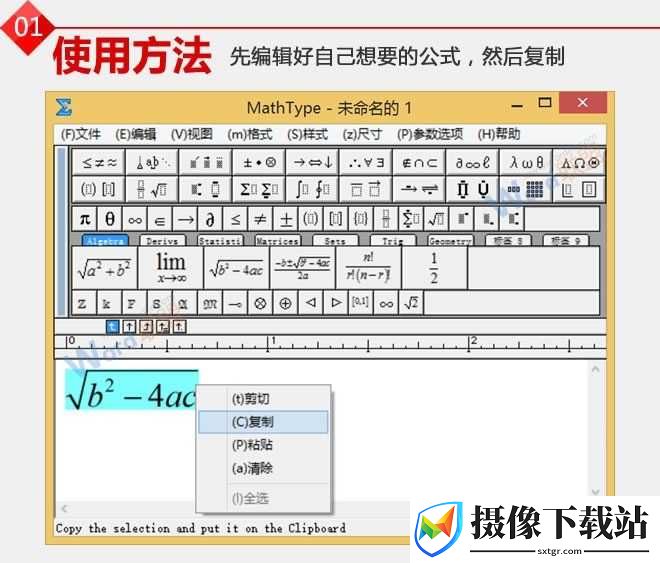Open the (H)帮助 menu
The width and height of the screenshot is (660, 563).
tap(499, 134)
